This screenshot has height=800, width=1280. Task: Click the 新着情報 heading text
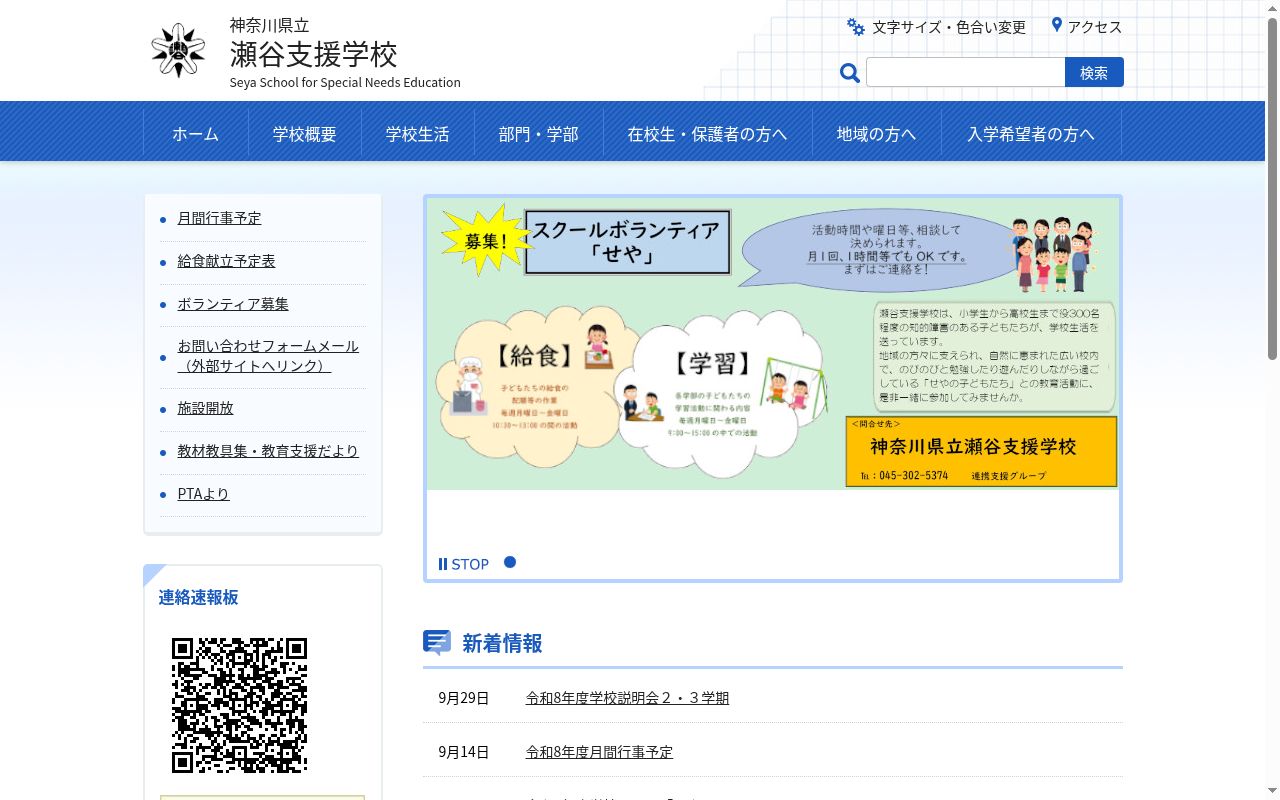[502, 643]
